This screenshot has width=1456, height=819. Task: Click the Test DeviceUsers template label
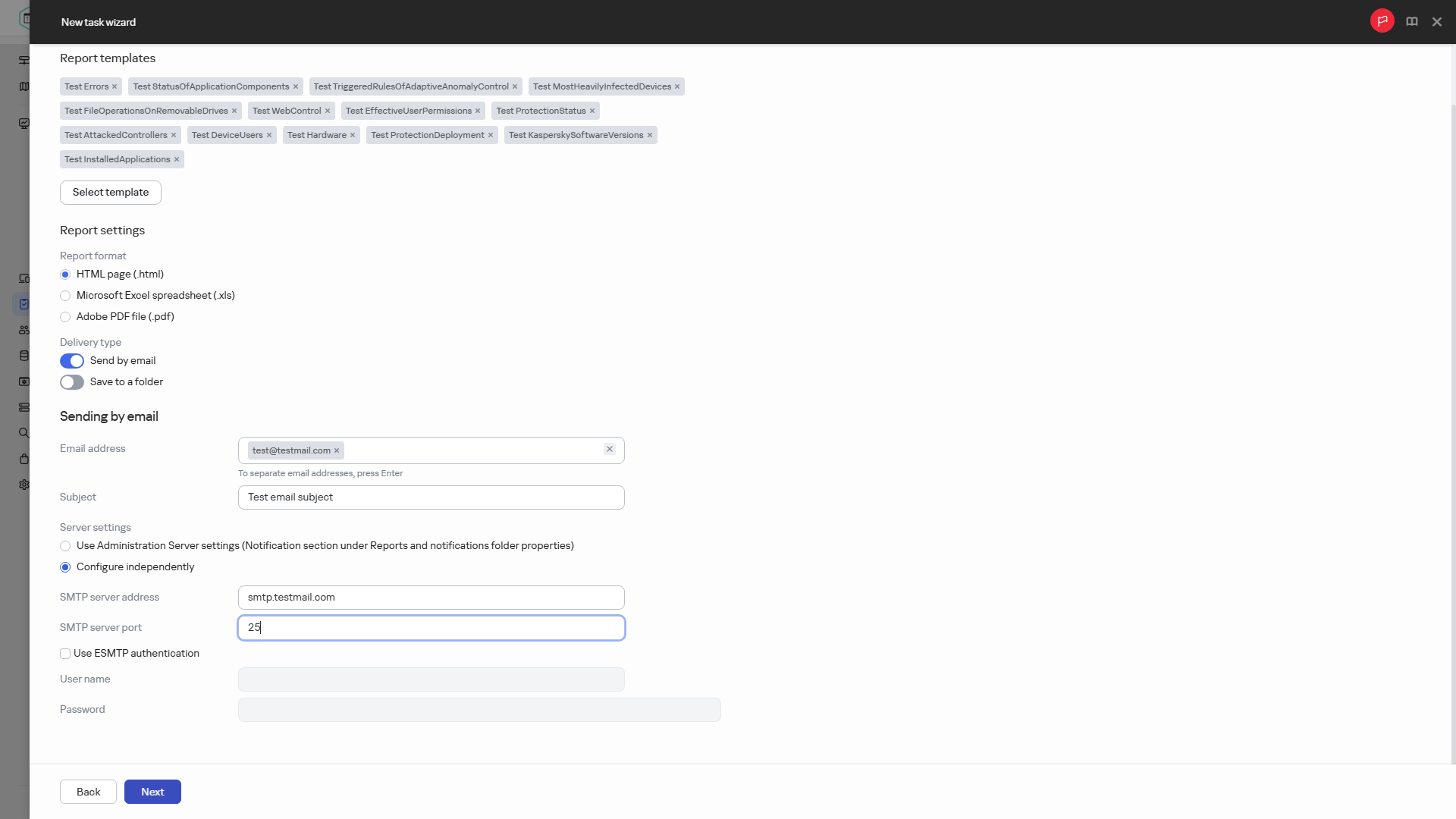[227, 136]
